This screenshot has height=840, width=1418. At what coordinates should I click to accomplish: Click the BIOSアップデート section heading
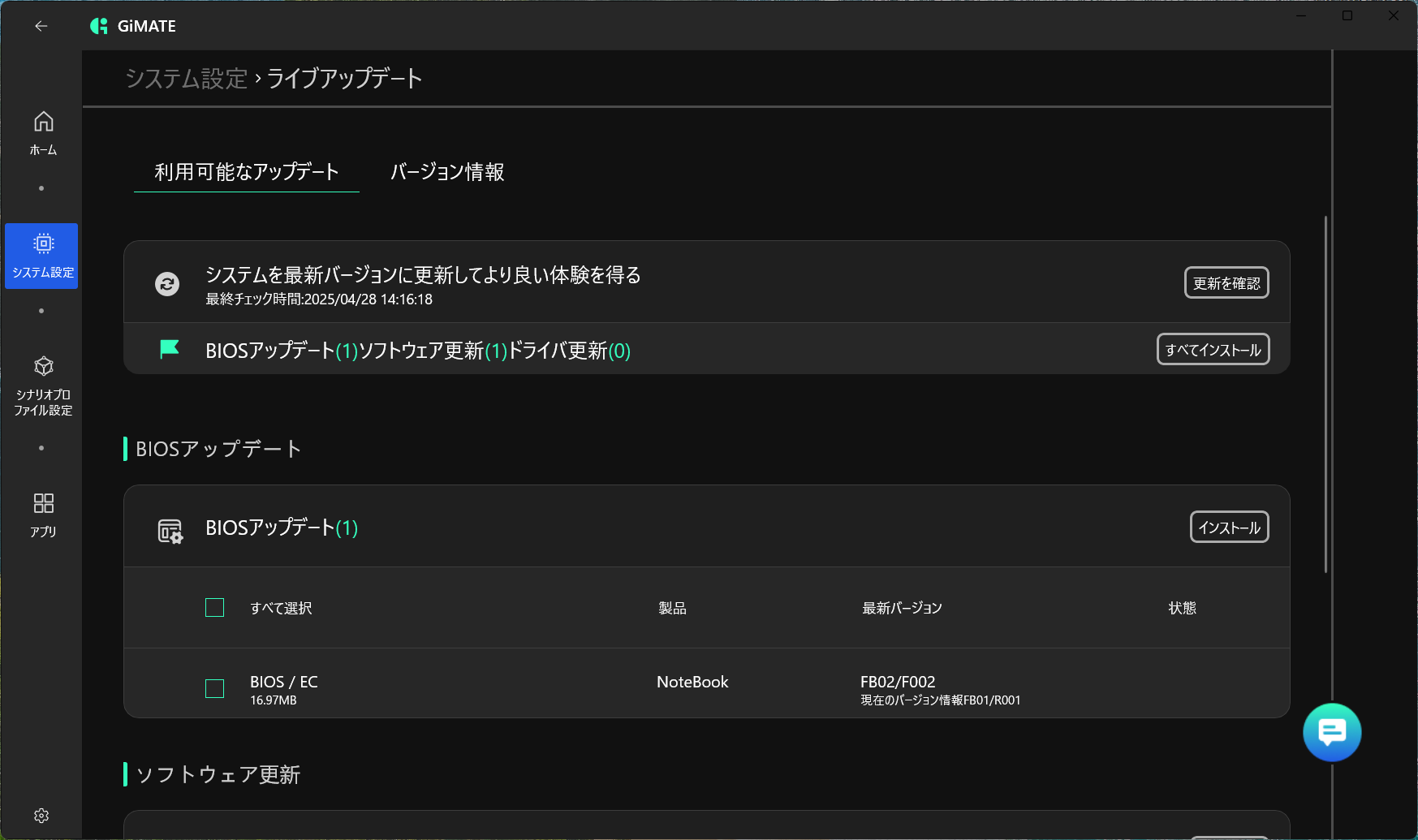click(218, 449)
